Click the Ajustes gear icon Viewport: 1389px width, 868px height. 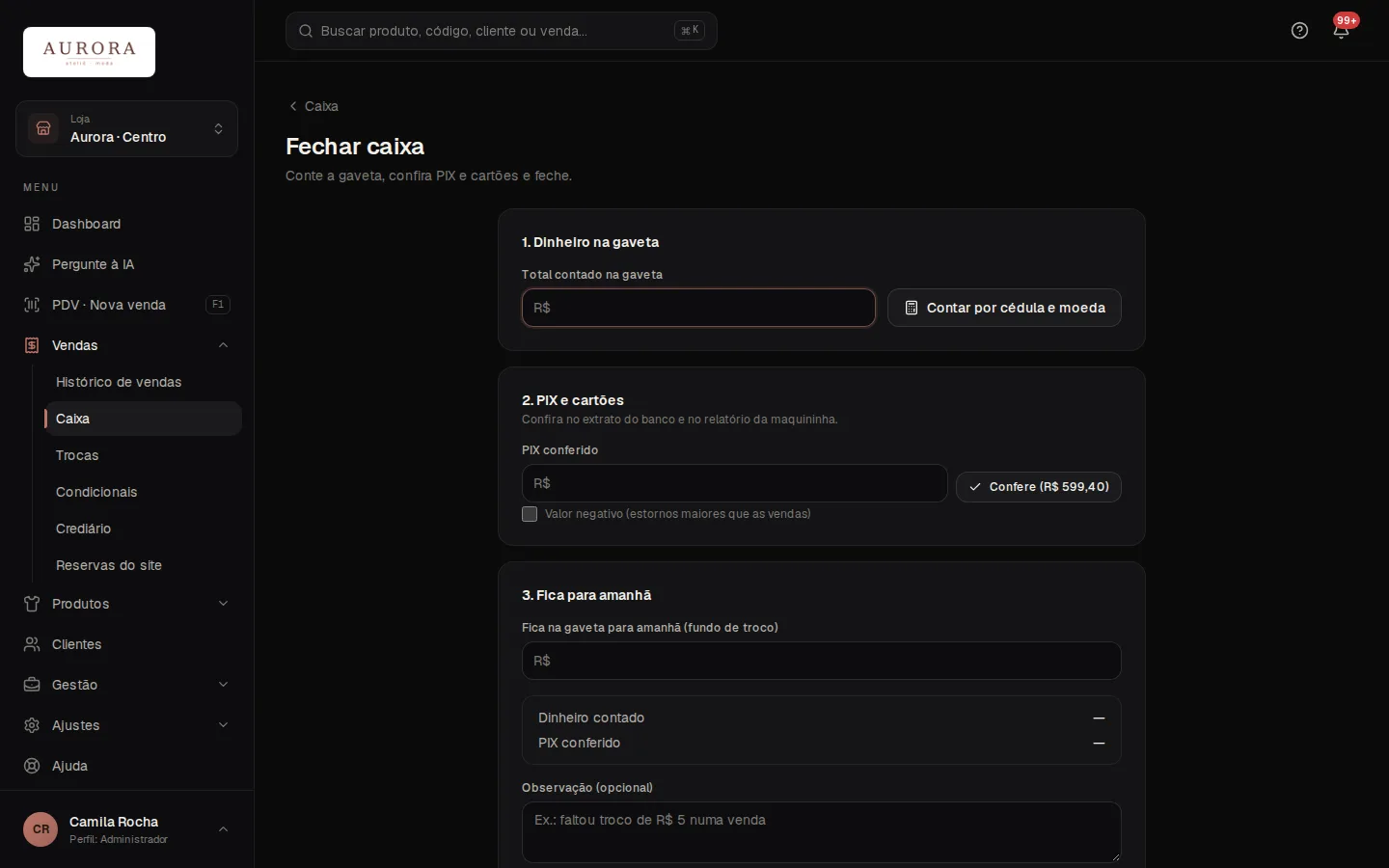32,725
